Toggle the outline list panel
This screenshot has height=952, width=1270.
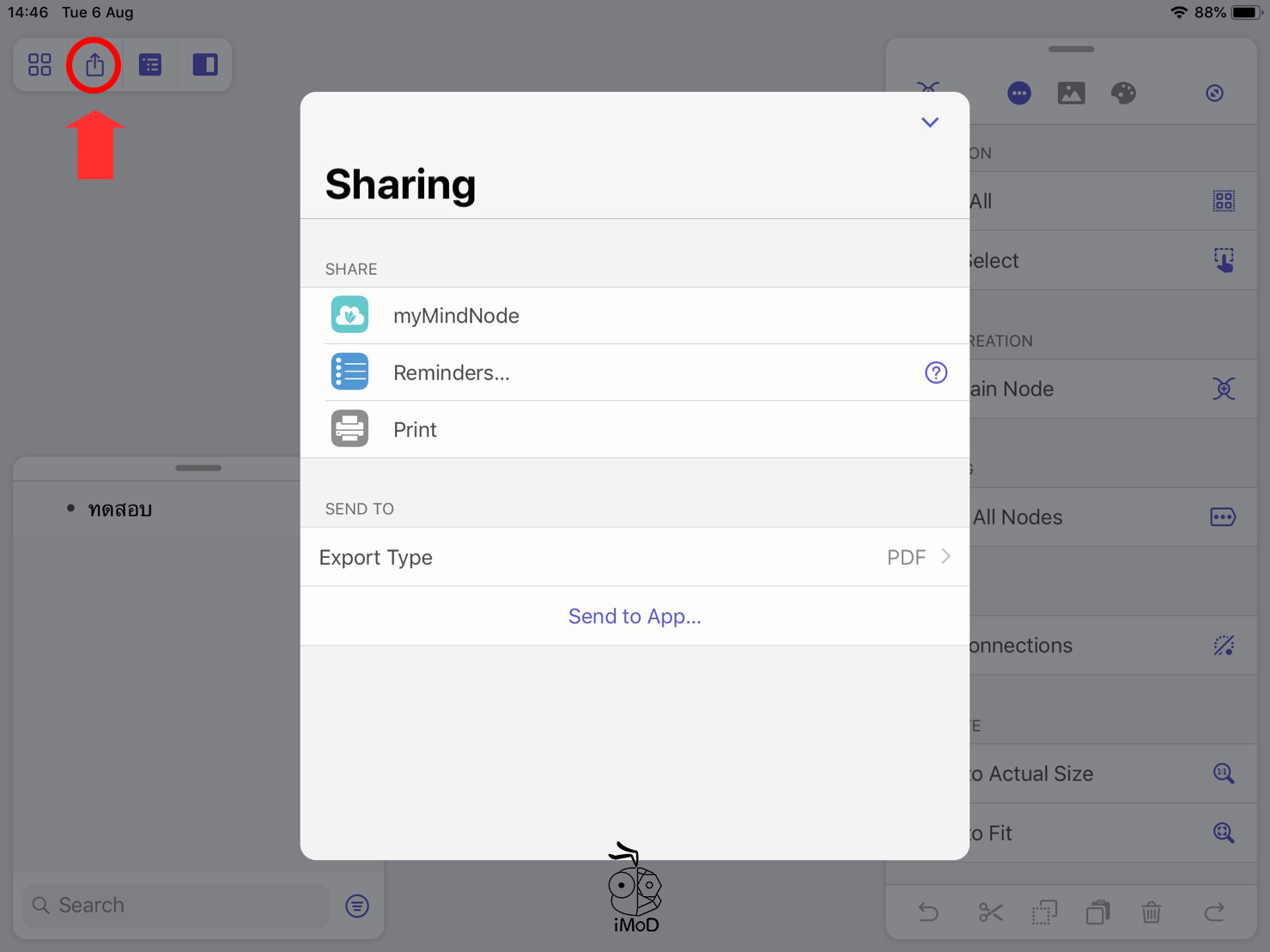pos(150,64)
